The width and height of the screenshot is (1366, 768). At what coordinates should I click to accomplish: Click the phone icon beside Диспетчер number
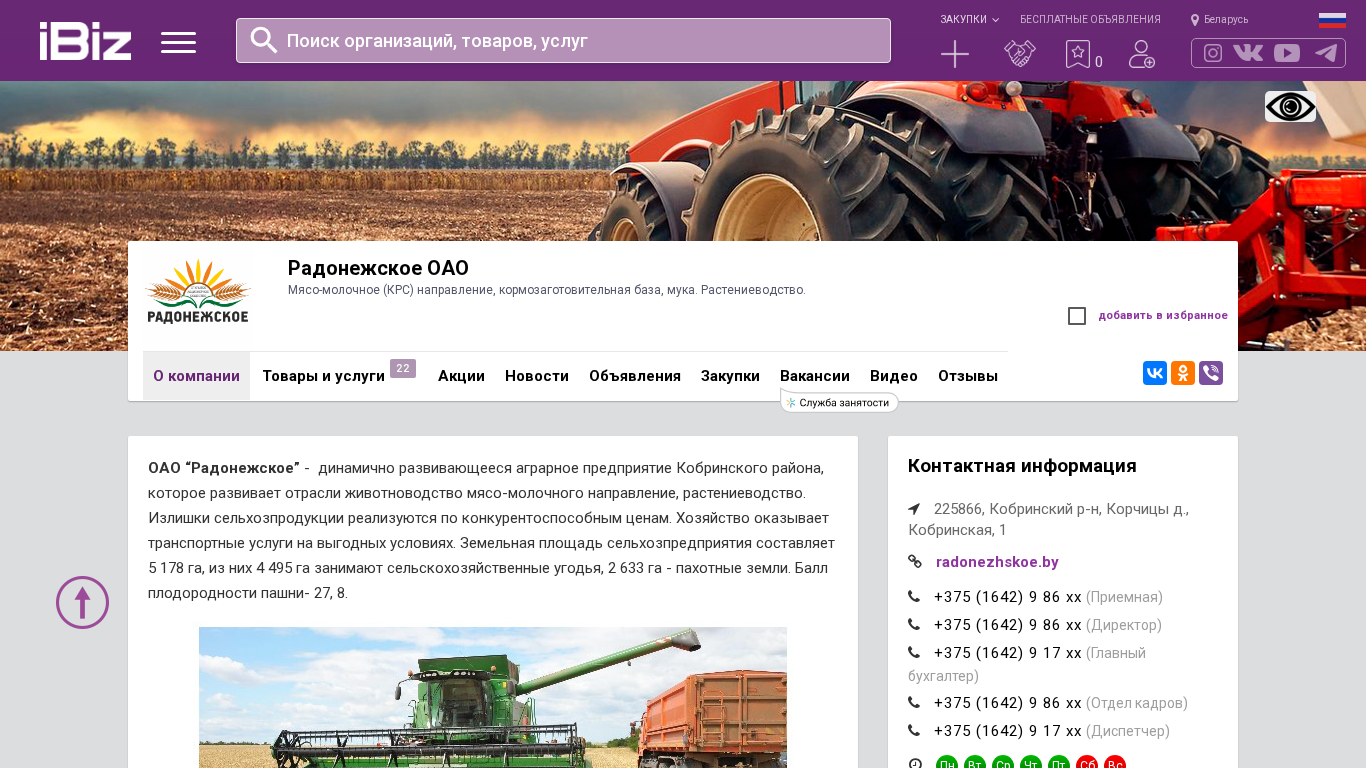(x=914, y=731)
